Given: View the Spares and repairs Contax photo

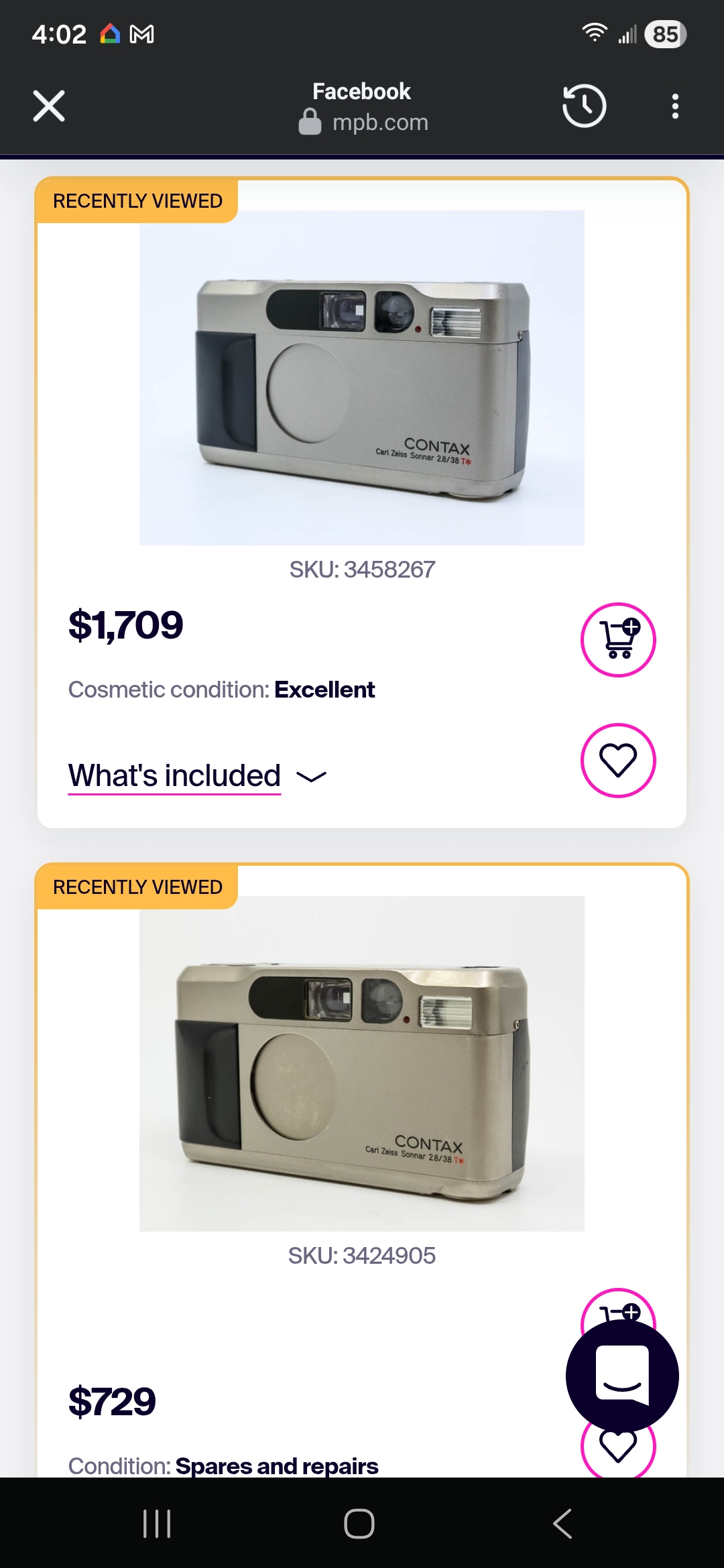Looking at the screenshot, I should pyautogui.click(x=362, y=1063).
